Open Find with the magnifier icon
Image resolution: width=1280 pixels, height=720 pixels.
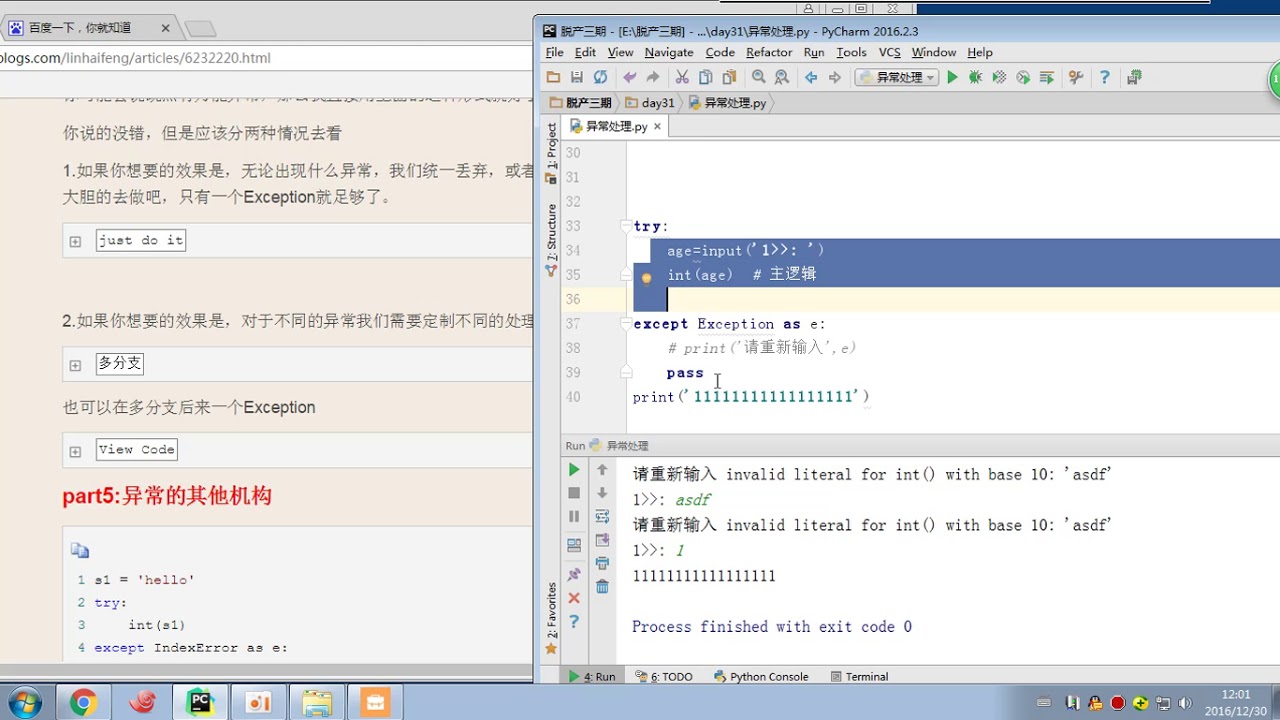(x=758, y=77)
